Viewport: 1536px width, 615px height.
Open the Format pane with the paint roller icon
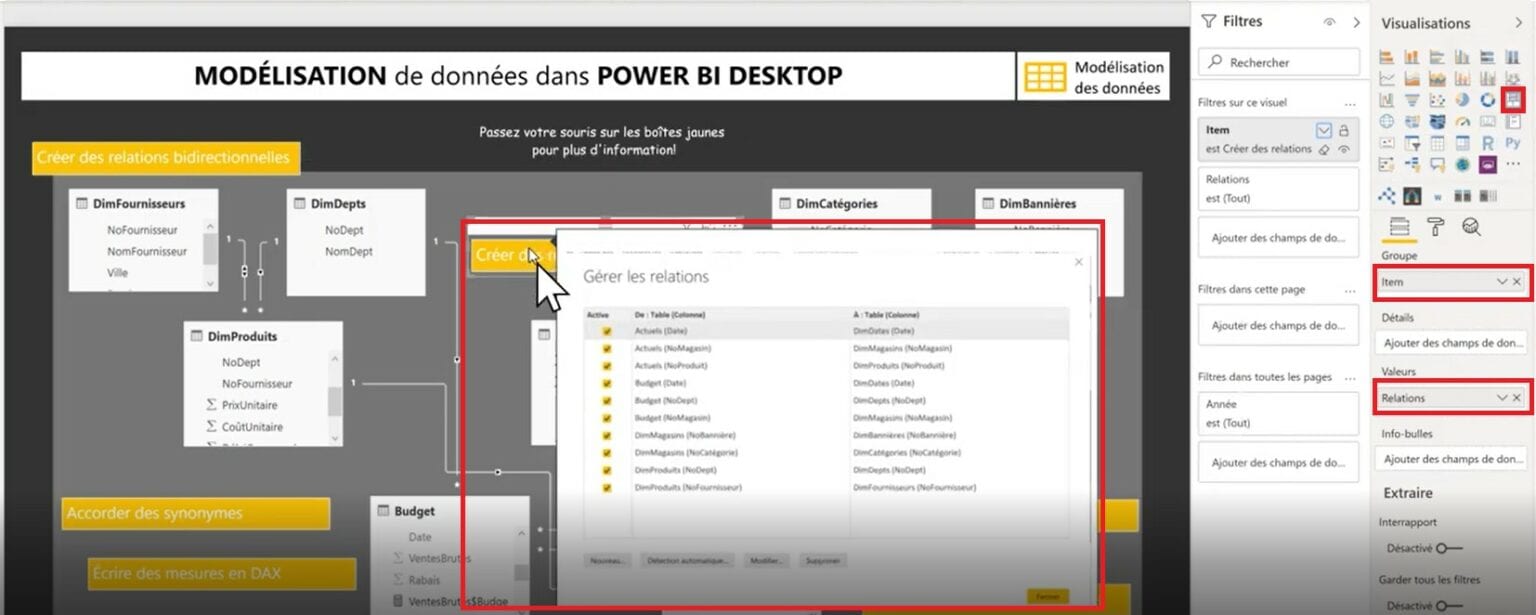(x=1436, y=226)
